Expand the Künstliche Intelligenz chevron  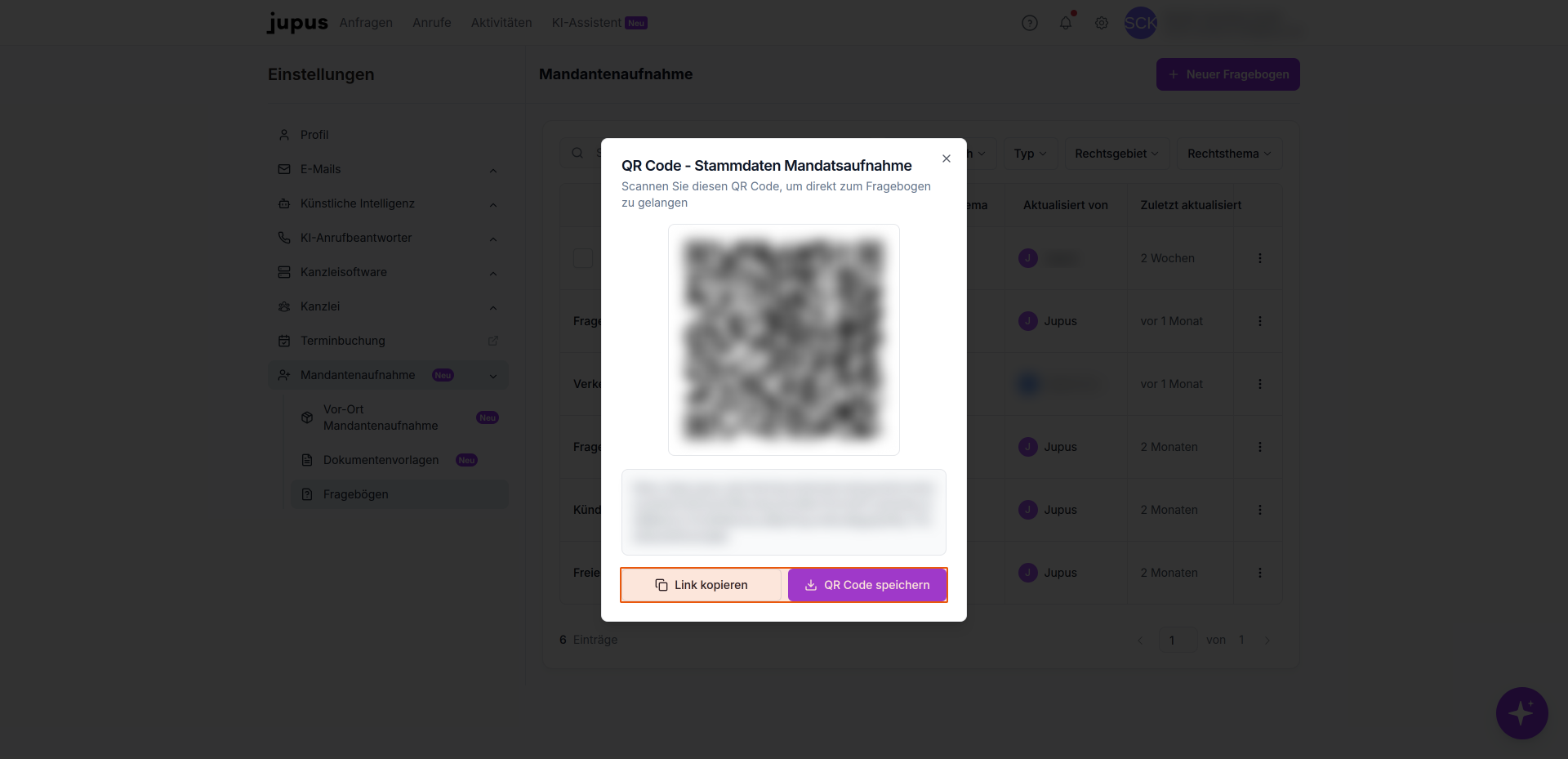493,204
